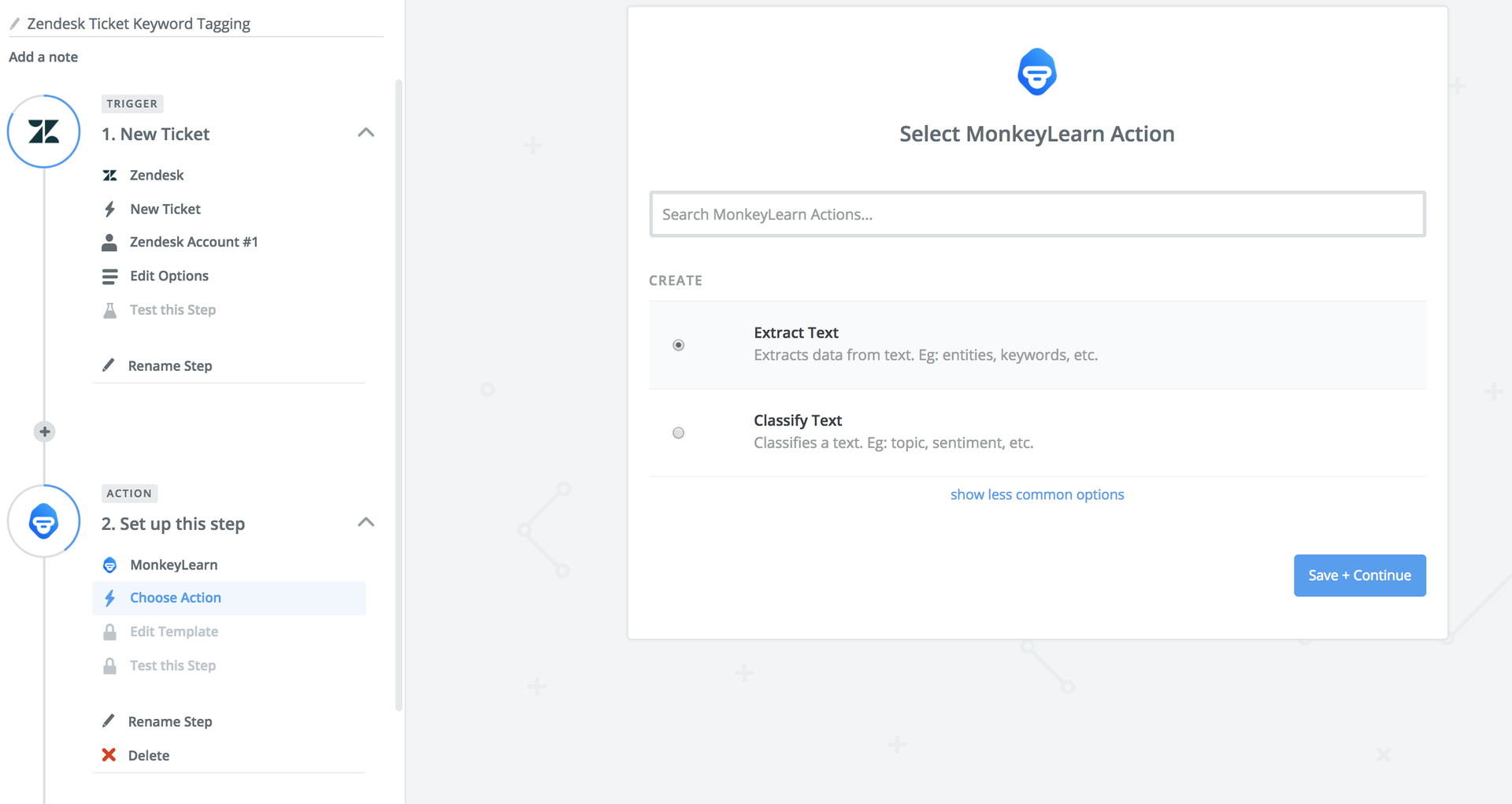
Task: Rename the action step
Action: (170, 722)
